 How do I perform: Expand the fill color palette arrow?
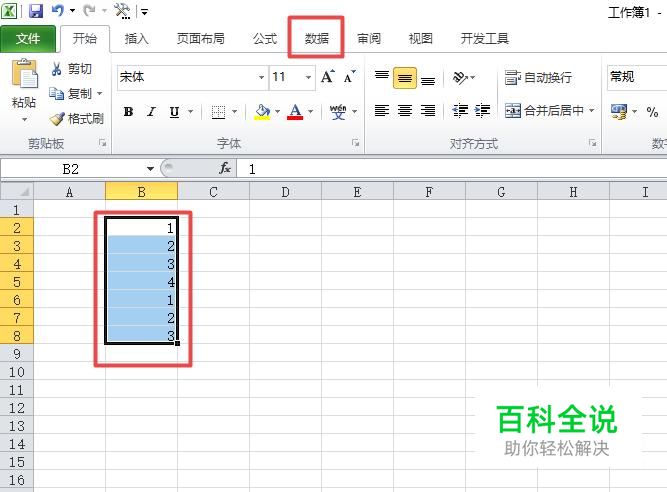277,112
